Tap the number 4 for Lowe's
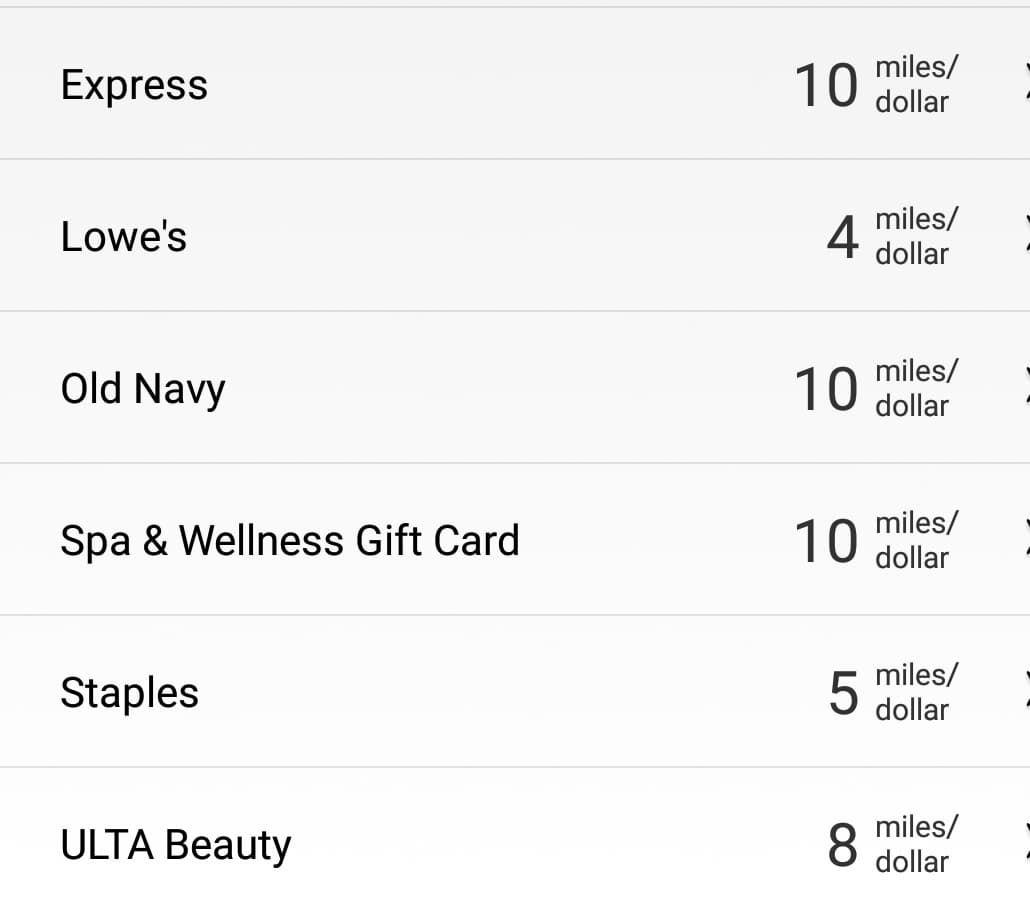 (842, 238)
